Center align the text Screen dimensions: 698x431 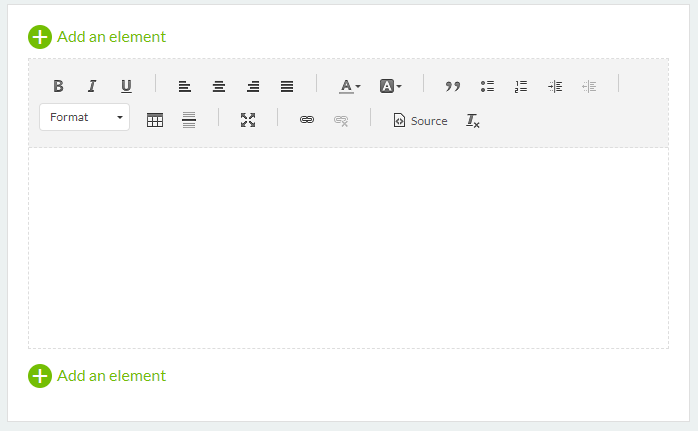[x=219, y=86]
